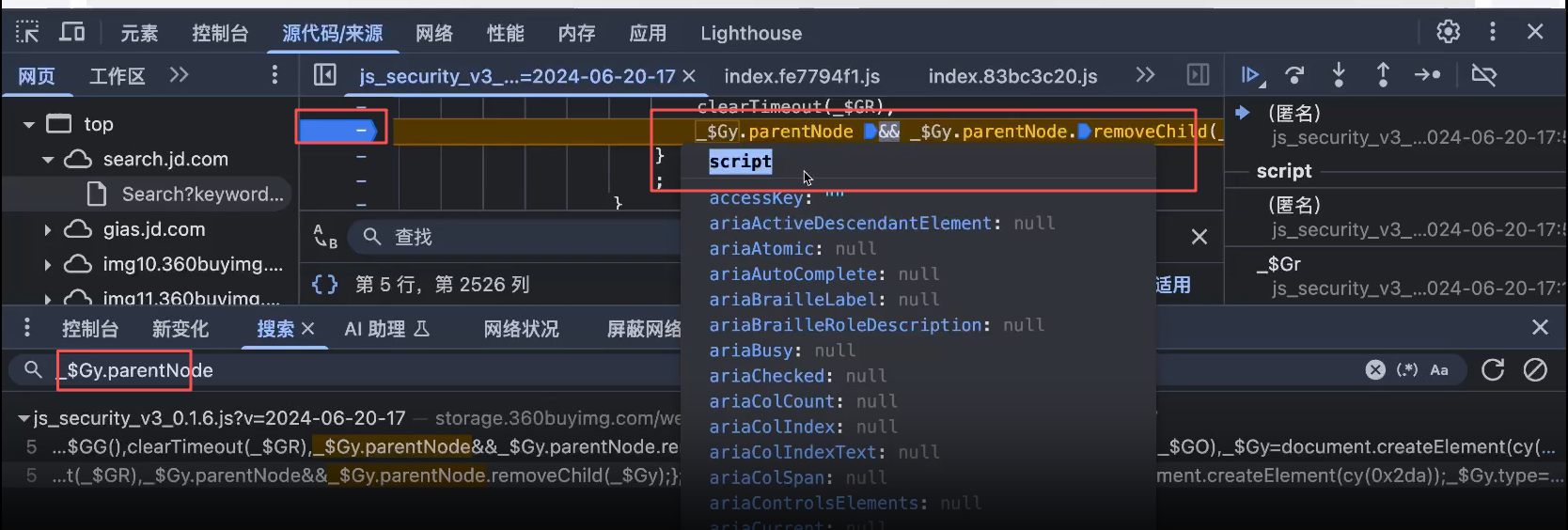The image size is (1568, 530).
Task: Switch to 新变化 drawer tab
Action: click(180, 329)
